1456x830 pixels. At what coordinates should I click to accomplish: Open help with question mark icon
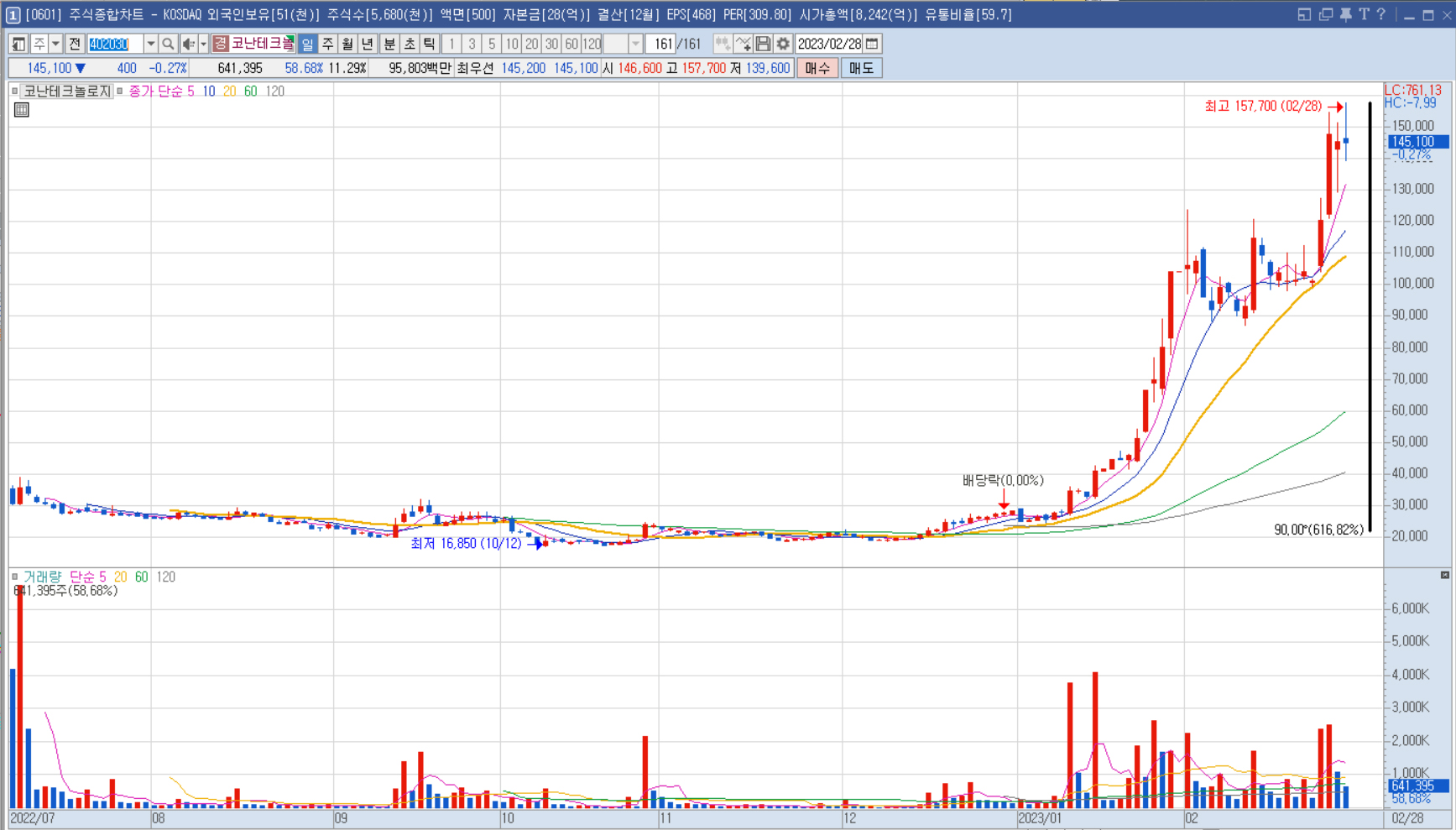pos(1381,14)
